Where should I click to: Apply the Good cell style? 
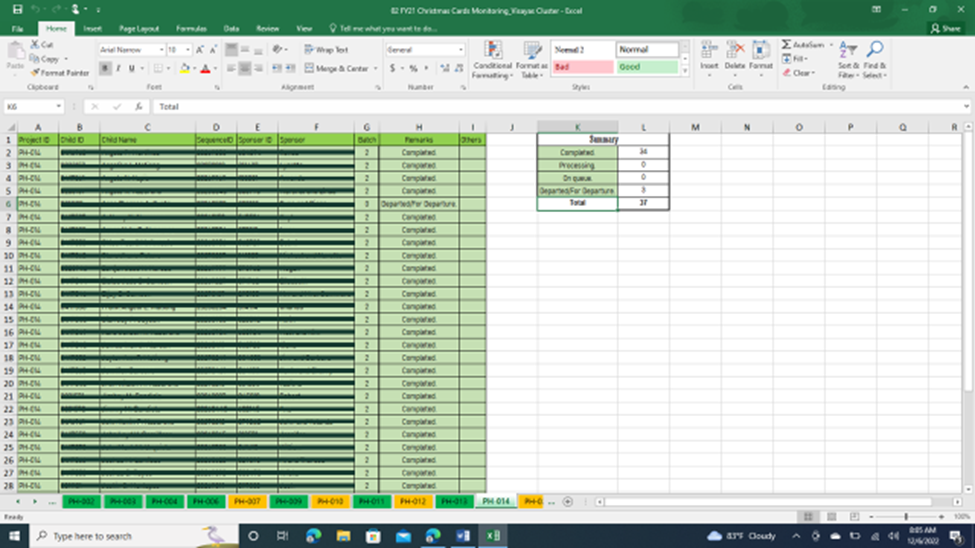click(x=647, y=67)
